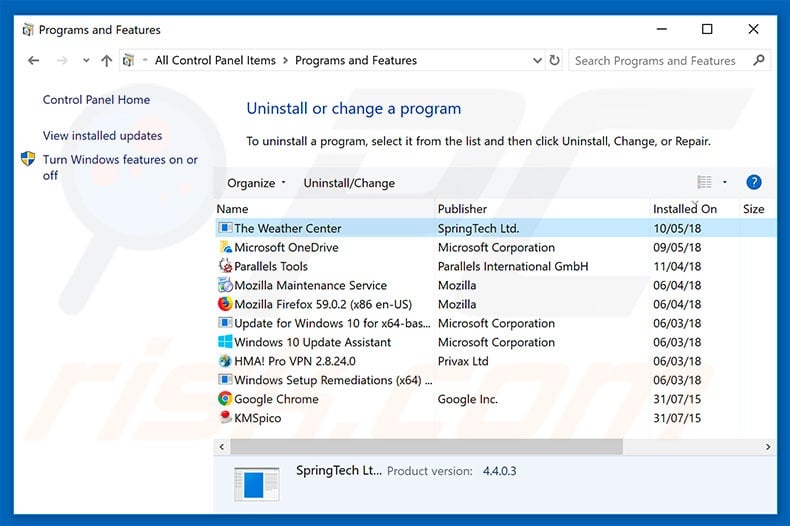Open the Organize menu
Image resolution: width=790 pixels, height=526 pixels.
(256, 183)
